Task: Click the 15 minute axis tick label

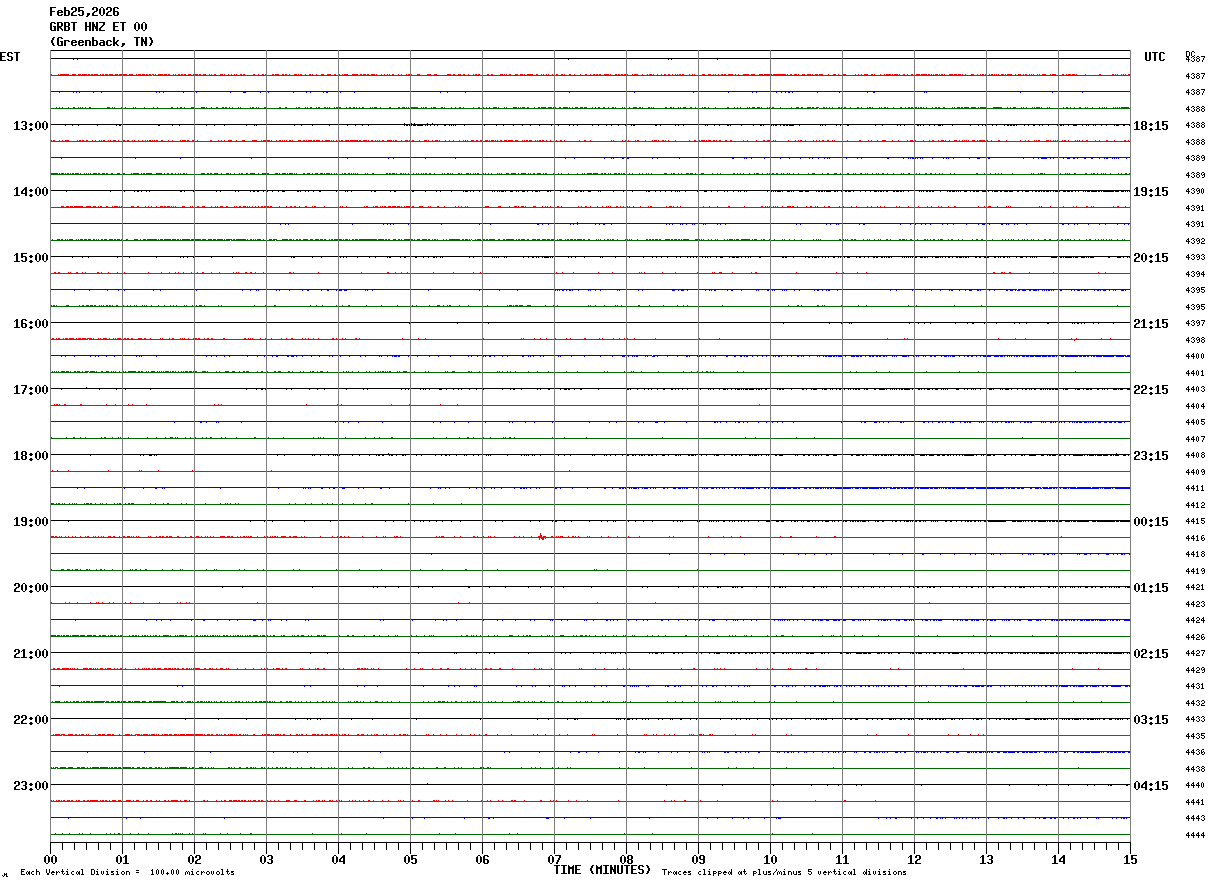Action: click(x=1130, y=859)
